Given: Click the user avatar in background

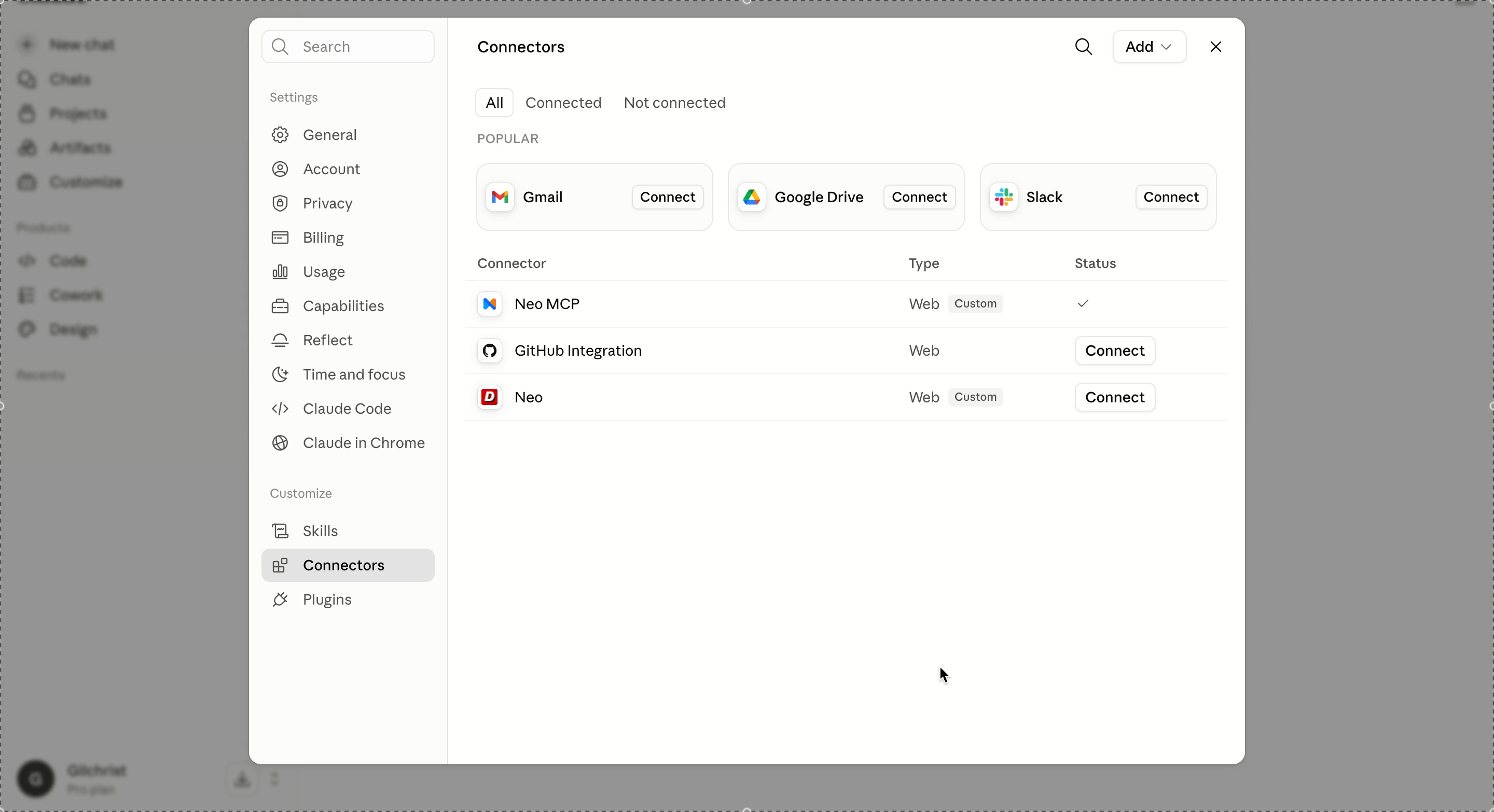Looking at the screenshot, I should (35, 778).
